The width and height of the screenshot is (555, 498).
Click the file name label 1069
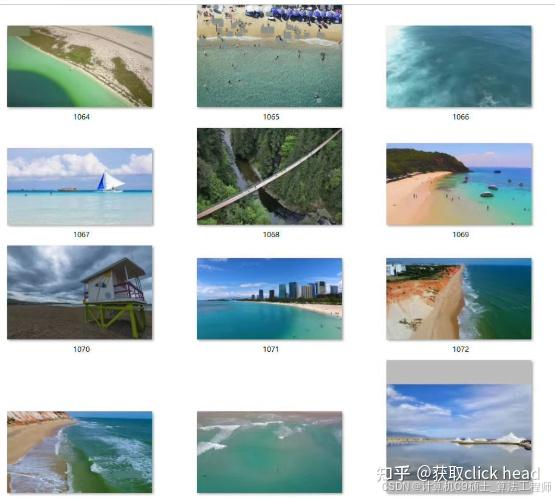(x=461, y=234)
